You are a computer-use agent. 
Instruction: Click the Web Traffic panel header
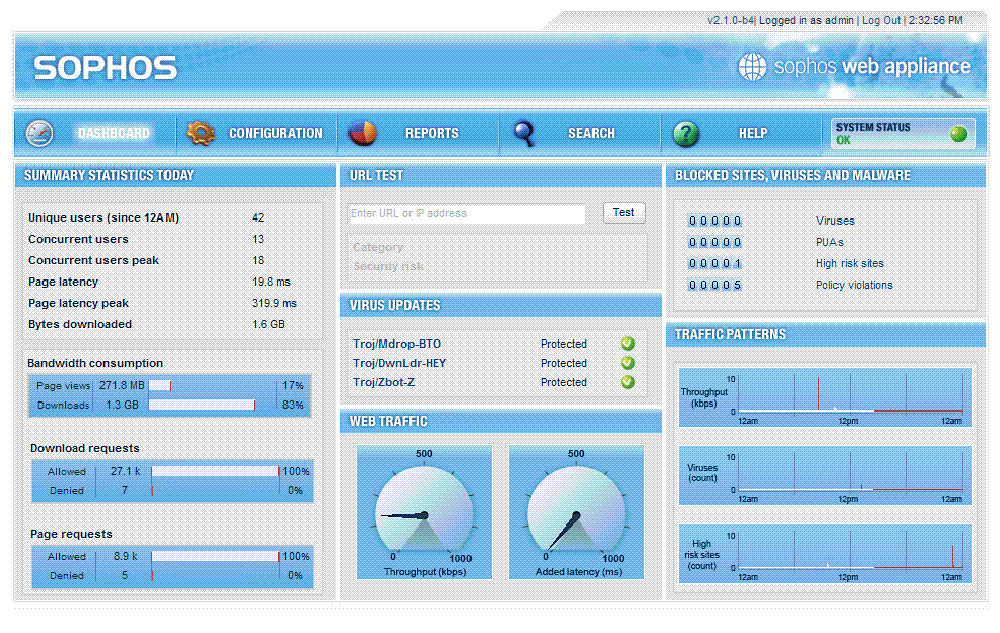pyautogui.click(x=501, y=421)
